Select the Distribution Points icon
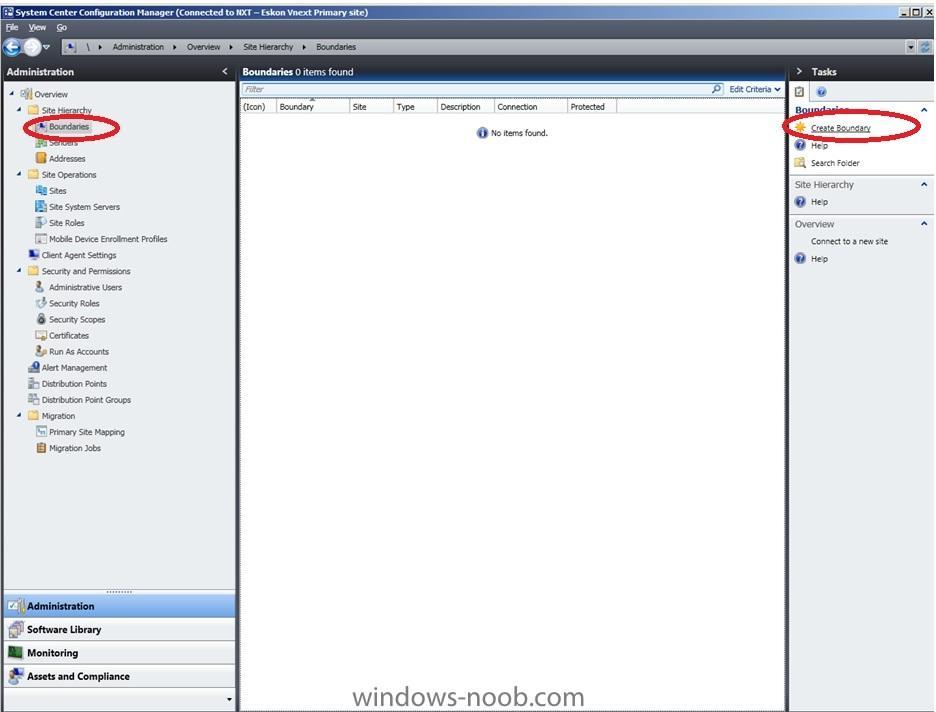Image resolution: width=936 pixels, height=712 pixels. click(34, 384)
